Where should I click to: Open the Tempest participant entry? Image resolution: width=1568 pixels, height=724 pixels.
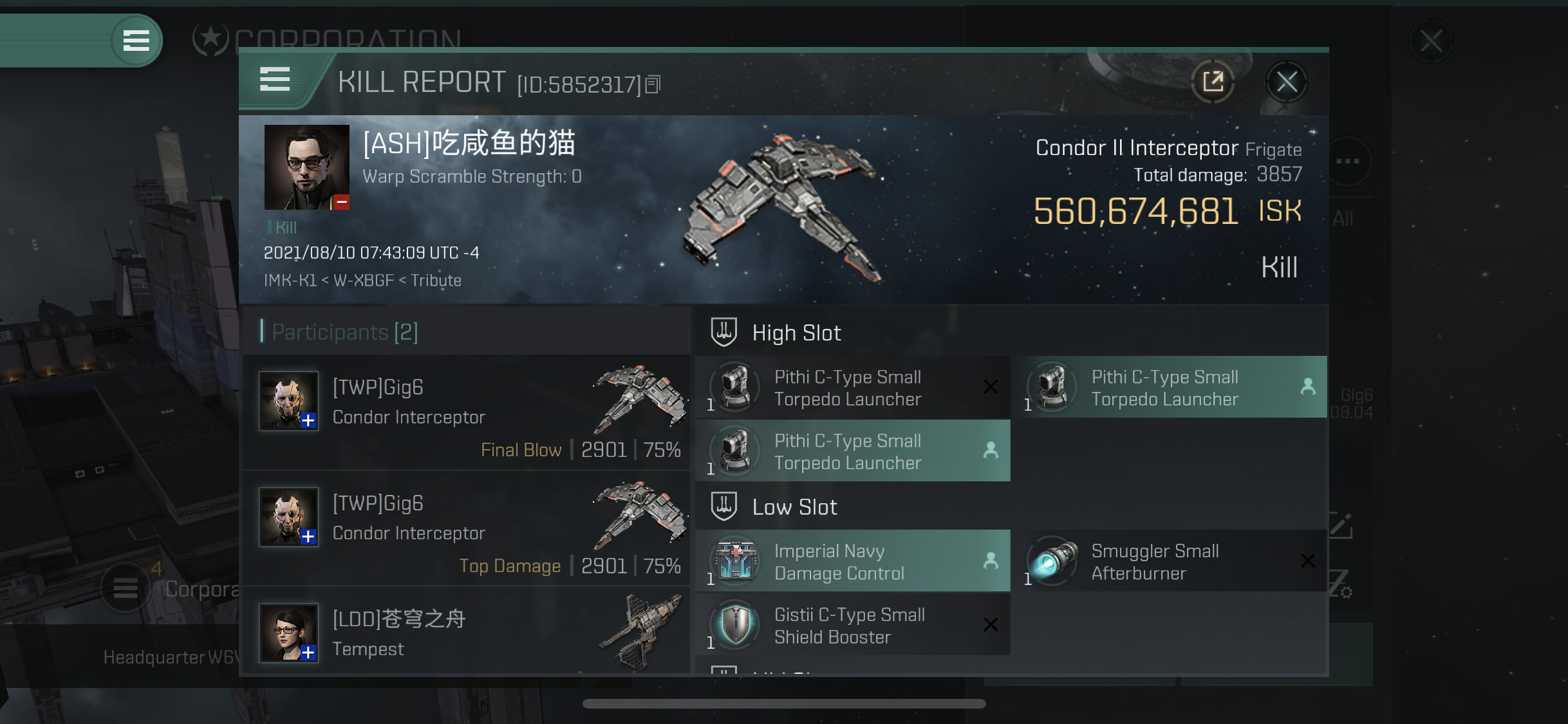pyautogui.click(x=466, y=632)
